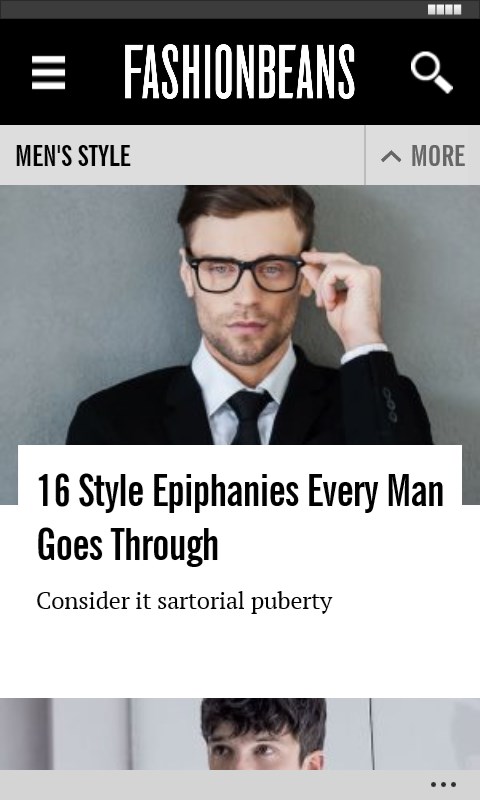Open hero photo of man wearing glasses
Viewport: 480px width, 800px height.
(240, 315)
